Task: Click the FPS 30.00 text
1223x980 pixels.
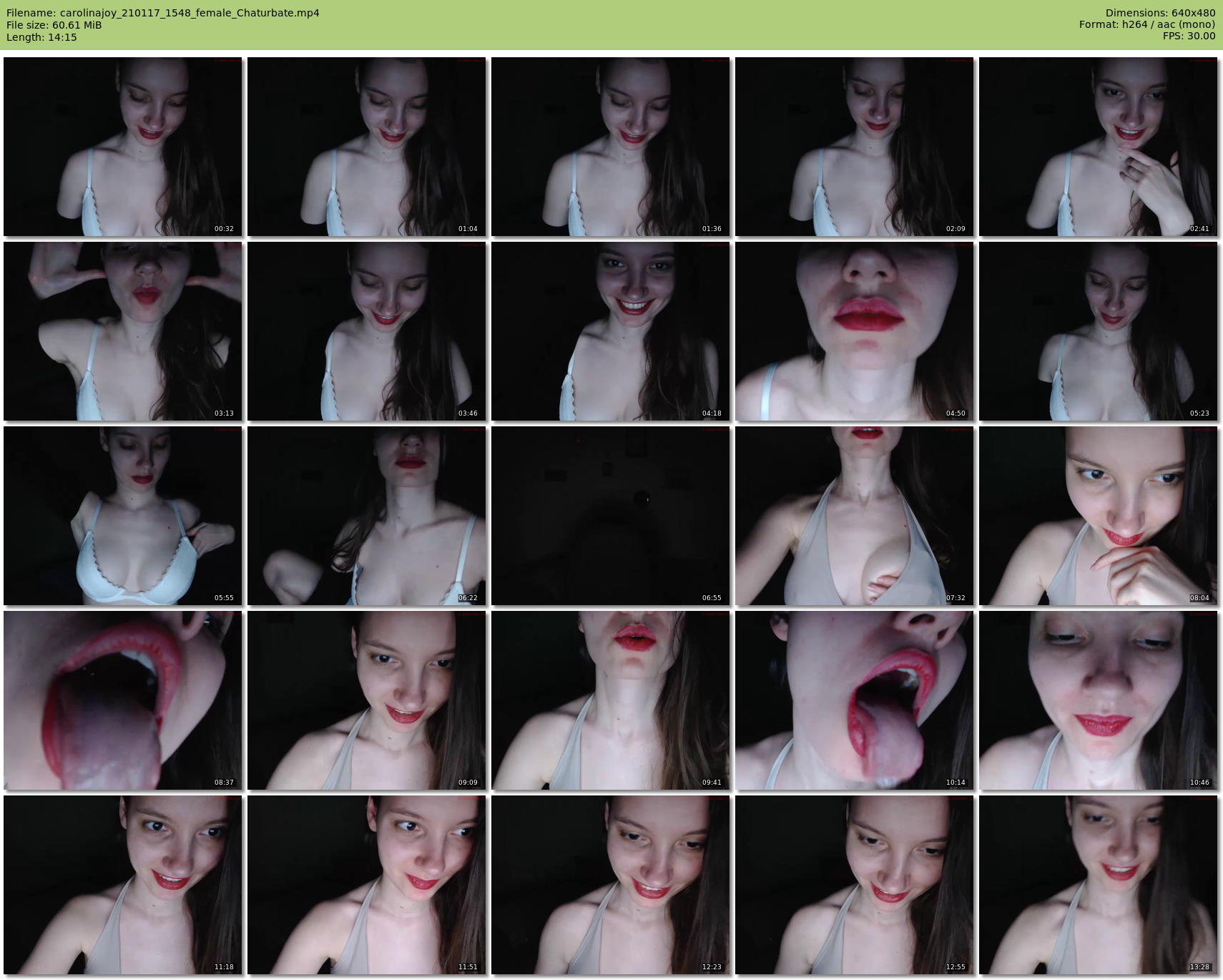Action: click(x=1189, y=36)
